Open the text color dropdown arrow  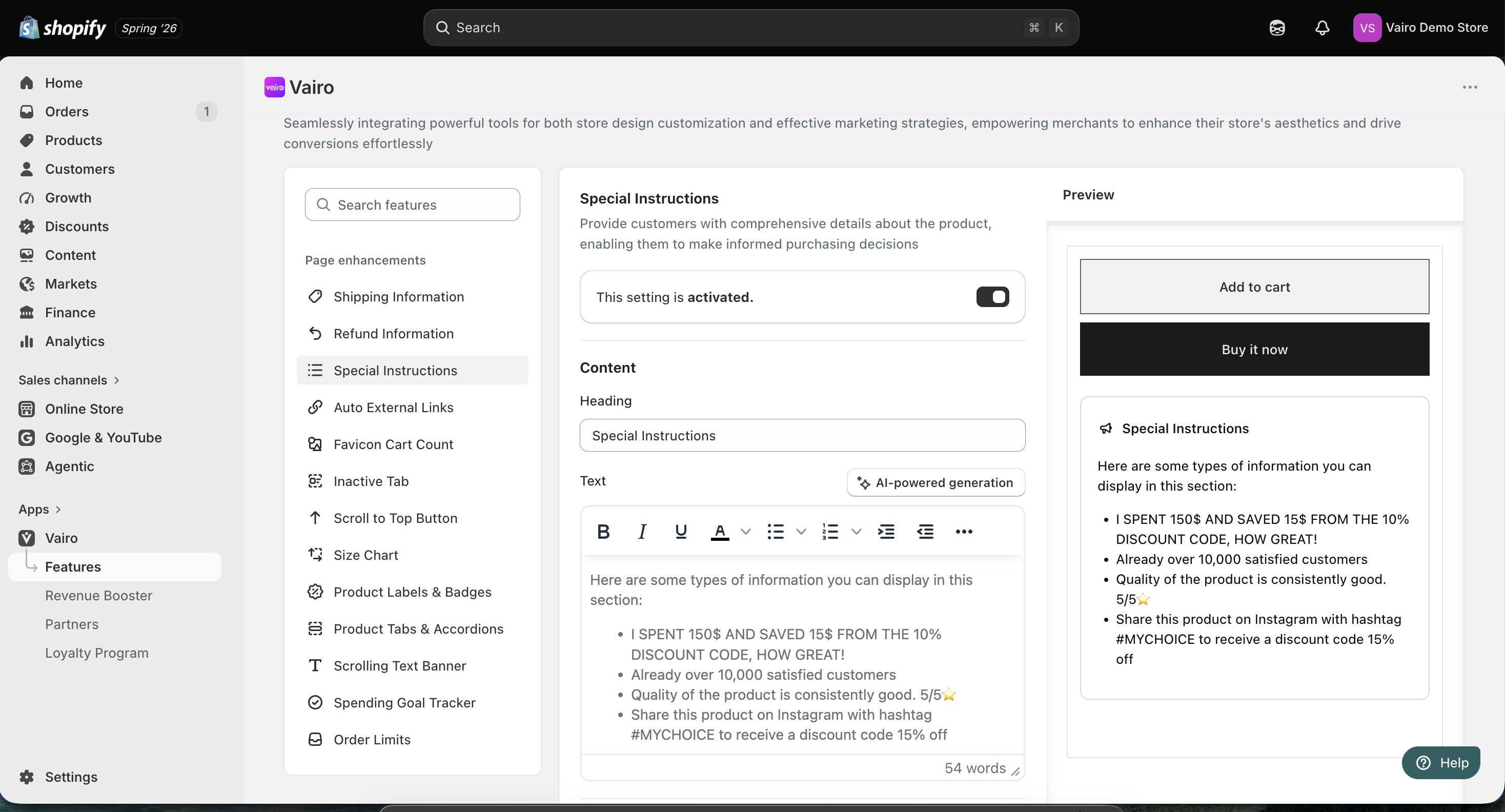click(745, 531)
